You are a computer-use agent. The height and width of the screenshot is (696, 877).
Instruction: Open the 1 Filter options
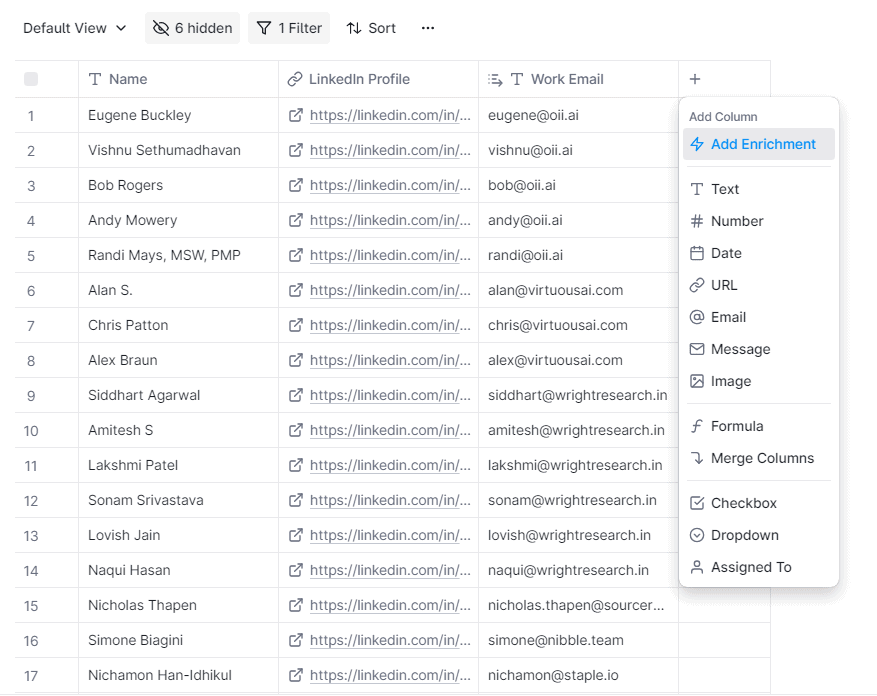tap(289, 28)
